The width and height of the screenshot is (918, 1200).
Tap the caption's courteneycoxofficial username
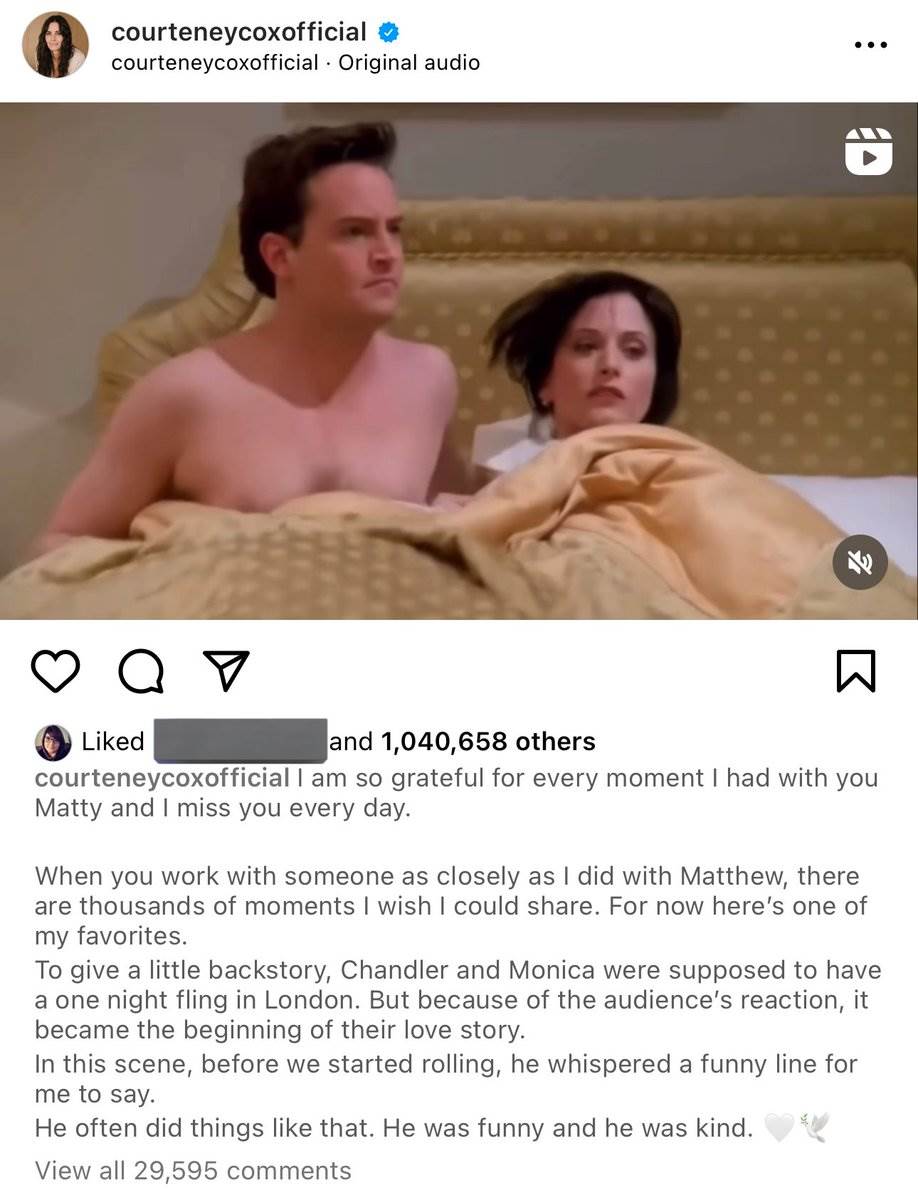162,778
